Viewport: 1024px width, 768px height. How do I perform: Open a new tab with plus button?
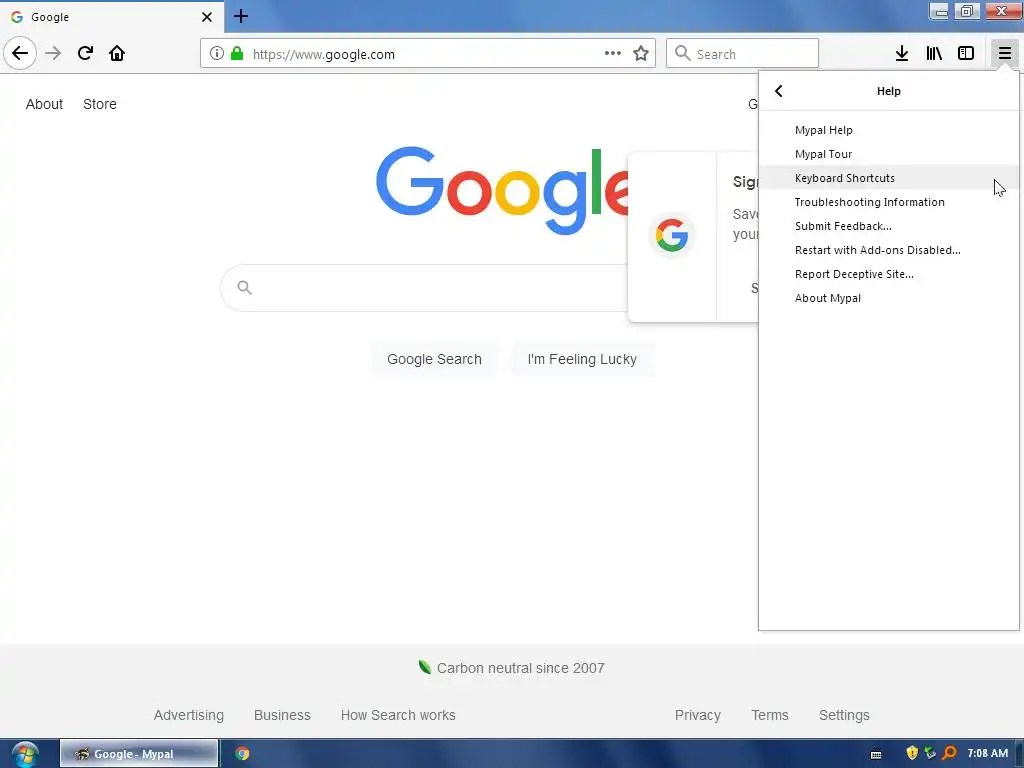tap(241, 16)
